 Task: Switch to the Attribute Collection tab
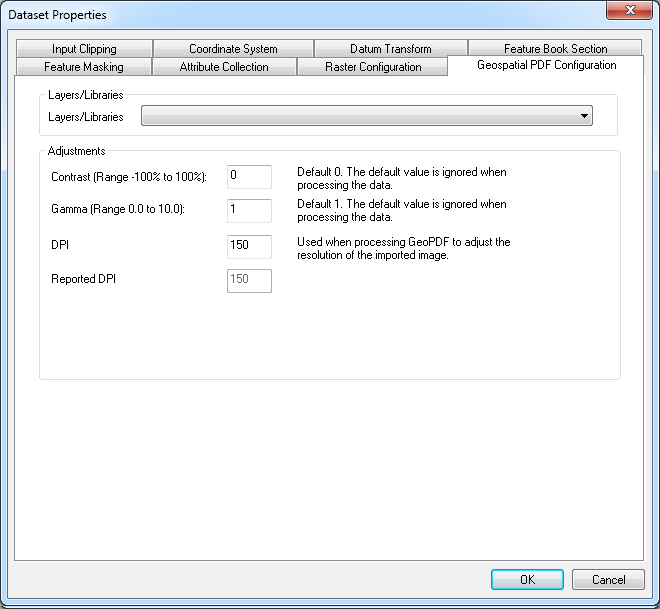[224, 67]
